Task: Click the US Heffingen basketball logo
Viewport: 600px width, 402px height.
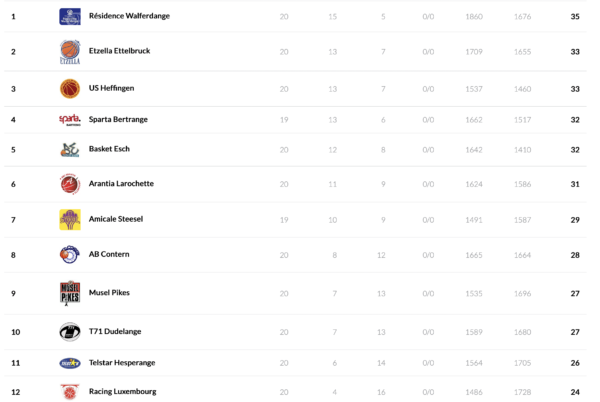Action: tap(70, 89)
